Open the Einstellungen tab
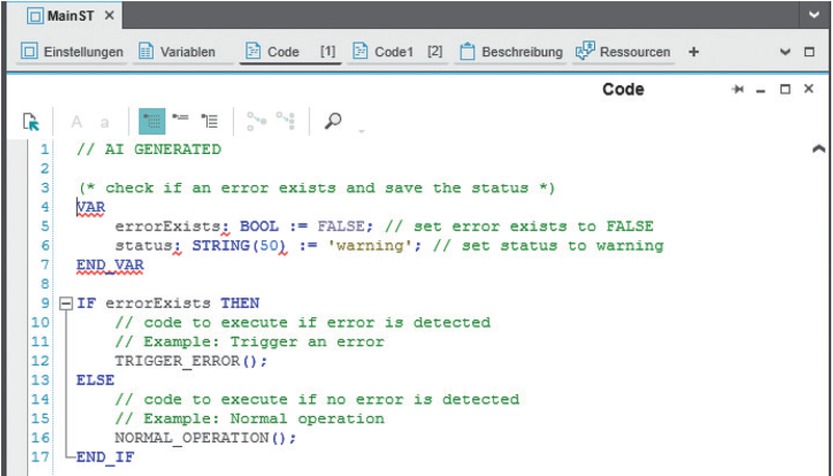 click(73, 52)
